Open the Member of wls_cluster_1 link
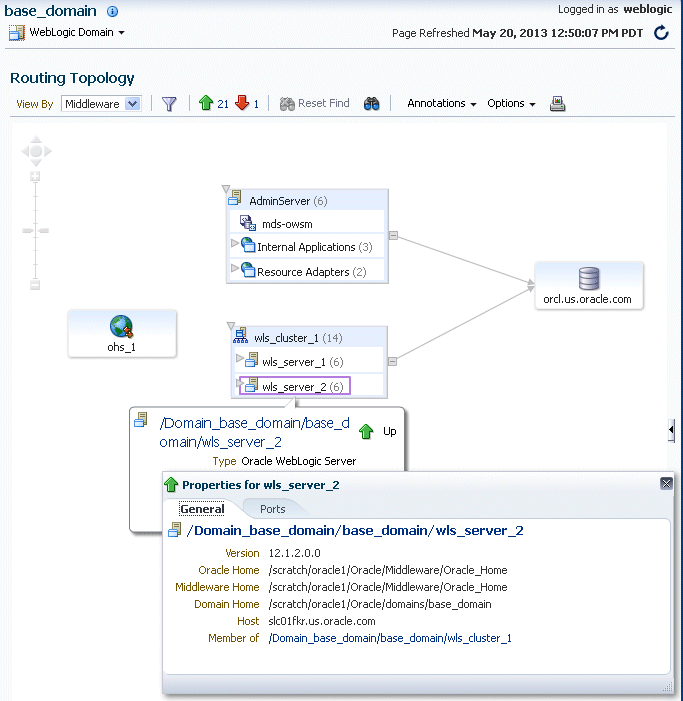The height and width of the screenshot is (701, 683). click(390, 638)
